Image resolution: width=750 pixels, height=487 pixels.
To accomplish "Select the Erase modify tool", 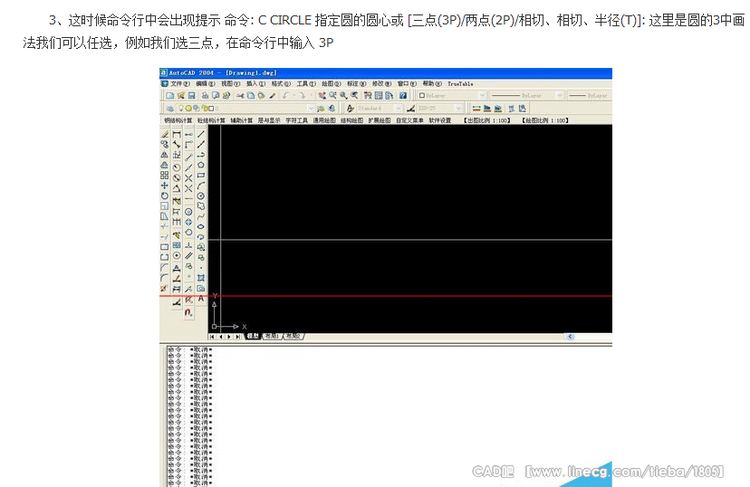I will 165,134.
